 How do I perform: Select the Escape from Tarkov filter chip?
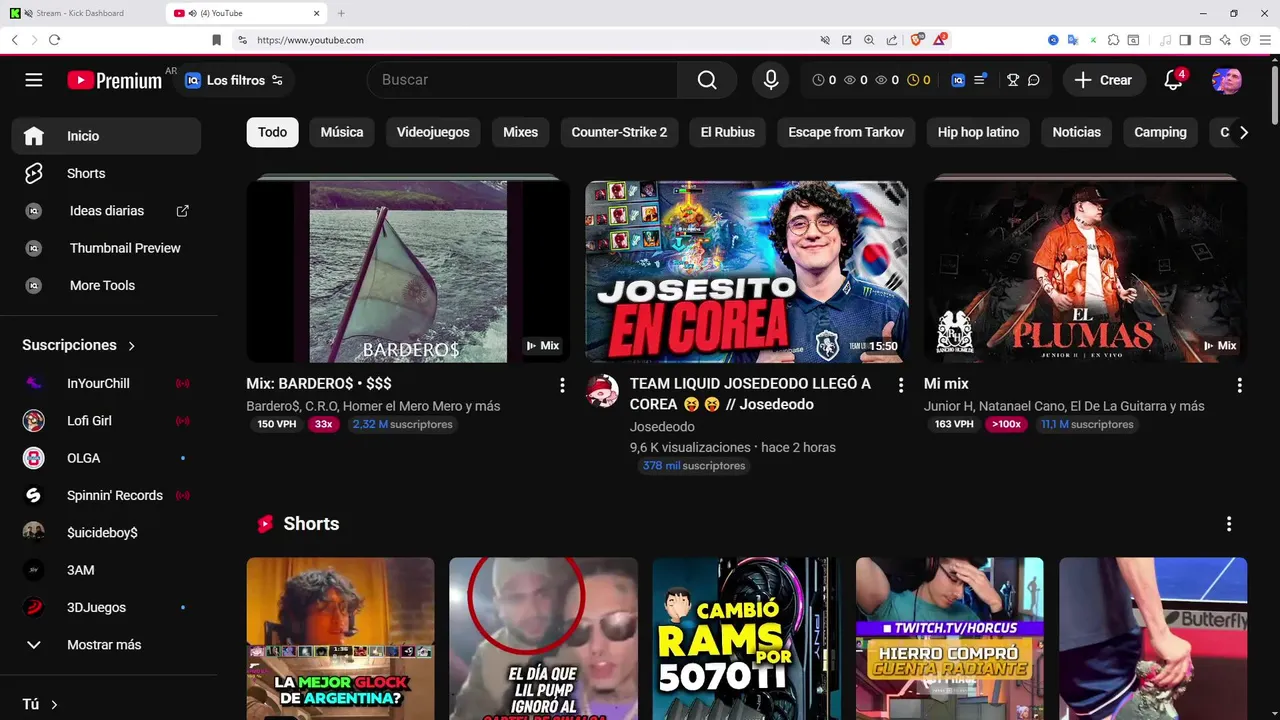click(x=846, y=132)
